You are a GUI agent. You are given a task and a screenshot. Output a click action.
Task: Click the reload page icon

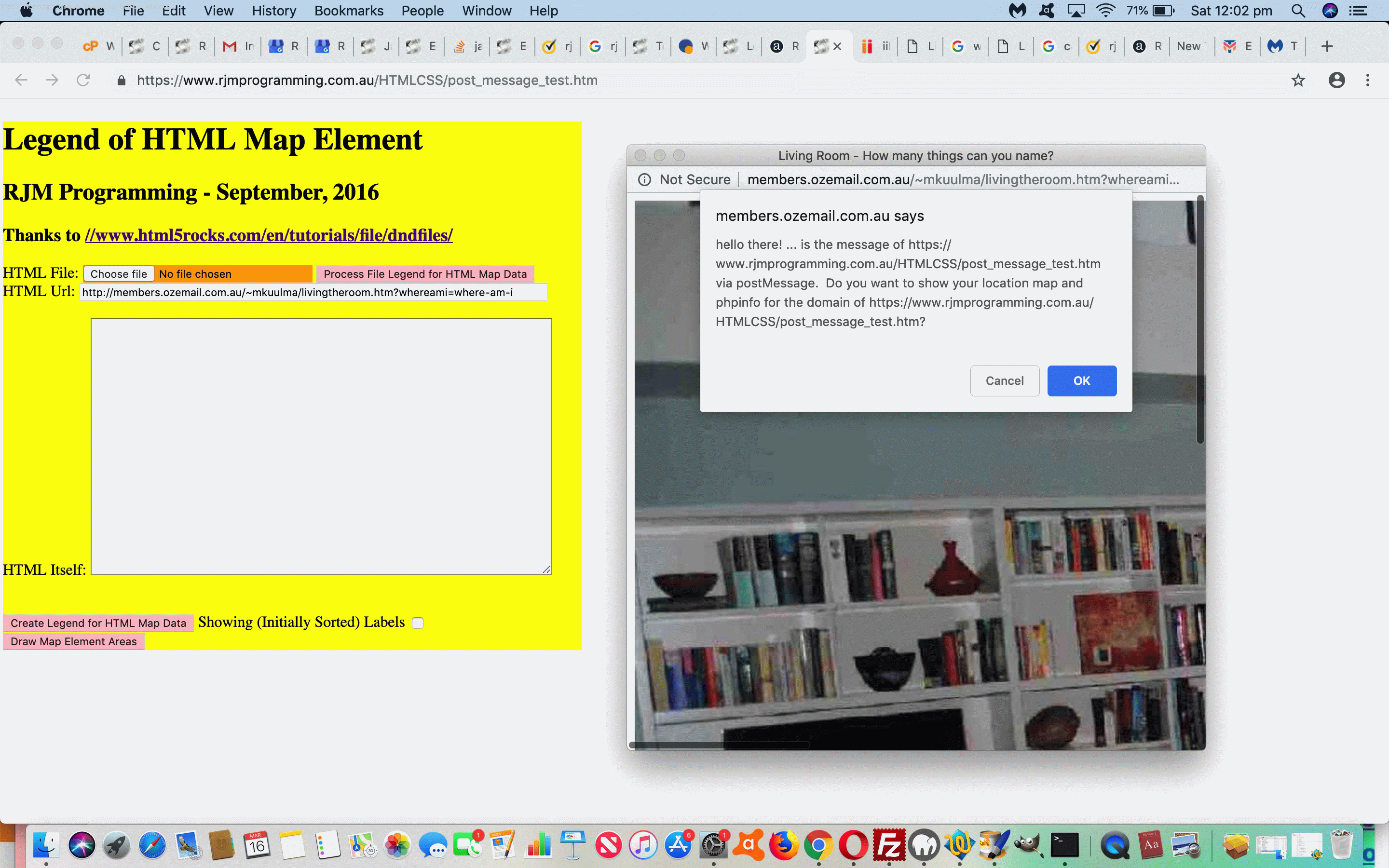click(84, 80)
